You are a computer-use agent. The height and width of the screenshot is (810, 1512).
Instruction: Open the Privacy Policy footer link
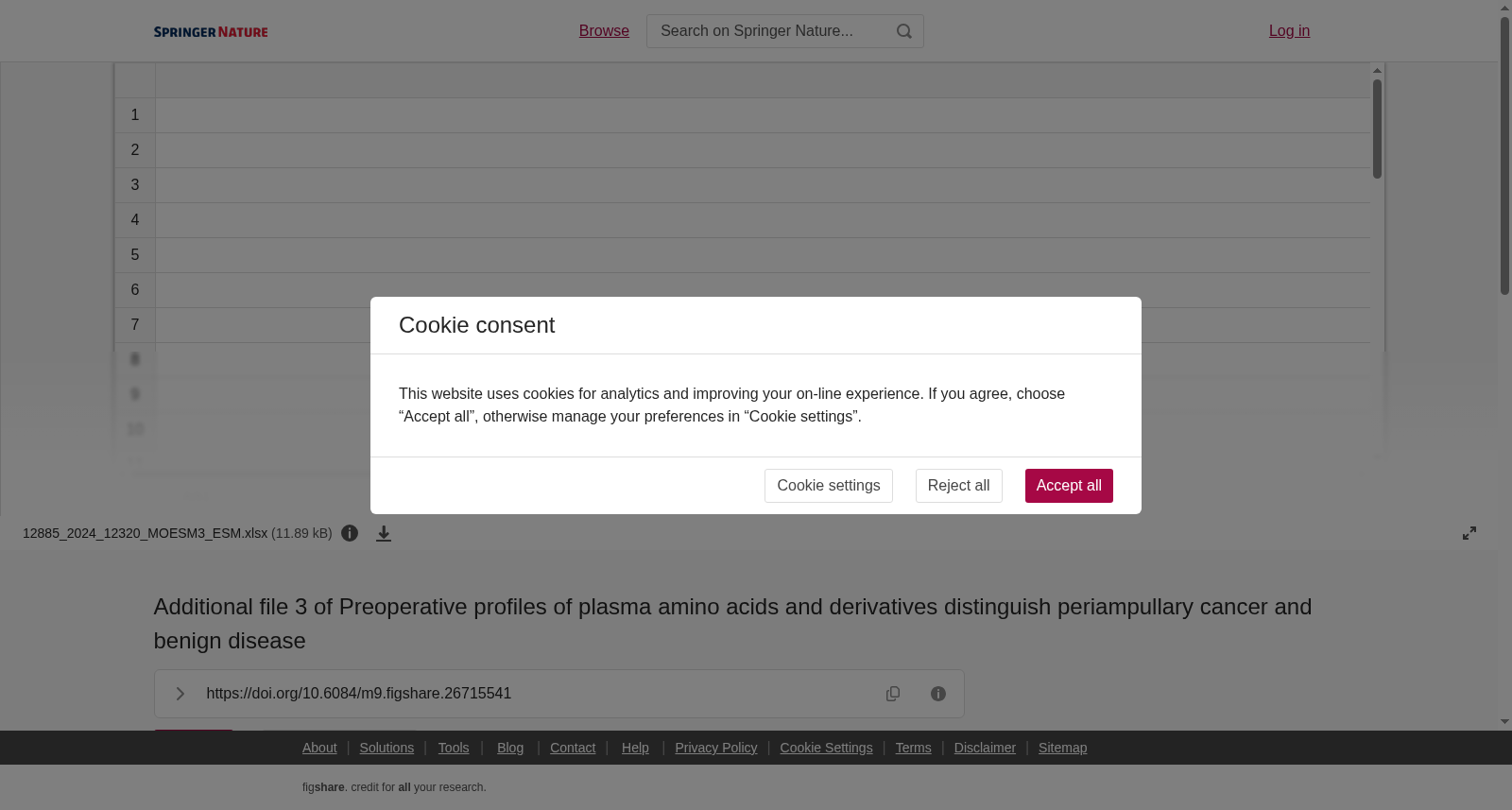[715, 748]
